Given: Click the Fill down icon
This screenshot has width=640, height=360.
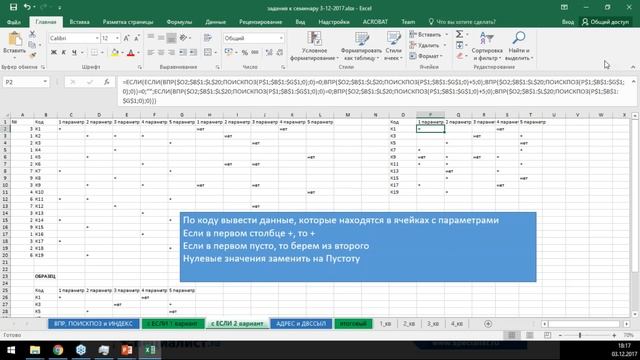Looking at the screenshot, I should coord(460,45).
